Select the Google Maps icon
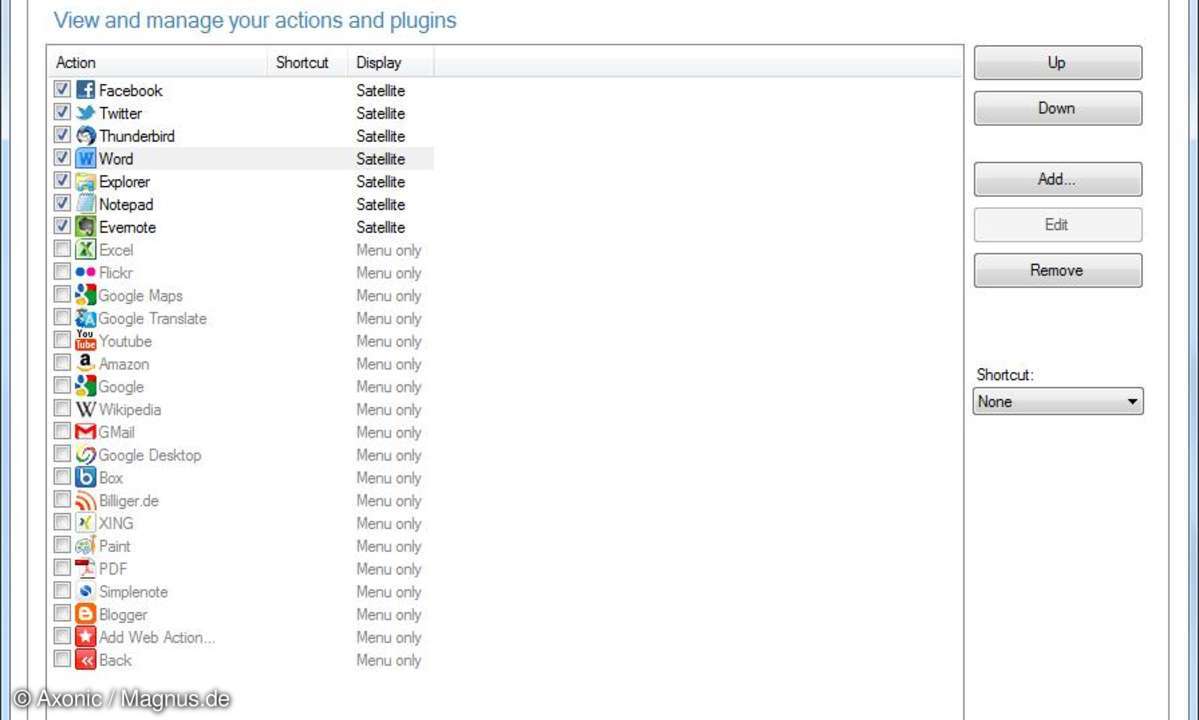Screen dimensions: 1199x720 tap(86, 296)
